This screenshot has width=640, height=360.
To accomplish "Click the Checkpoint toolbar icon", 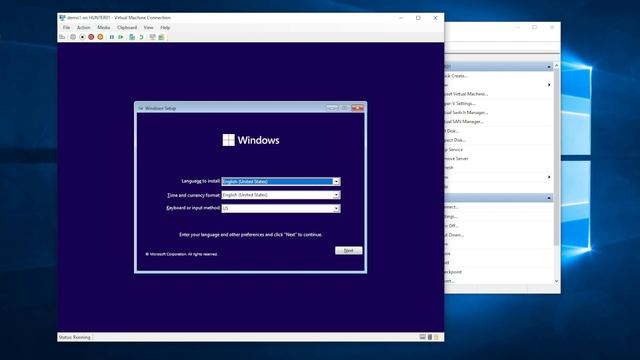I will (132, 37).
